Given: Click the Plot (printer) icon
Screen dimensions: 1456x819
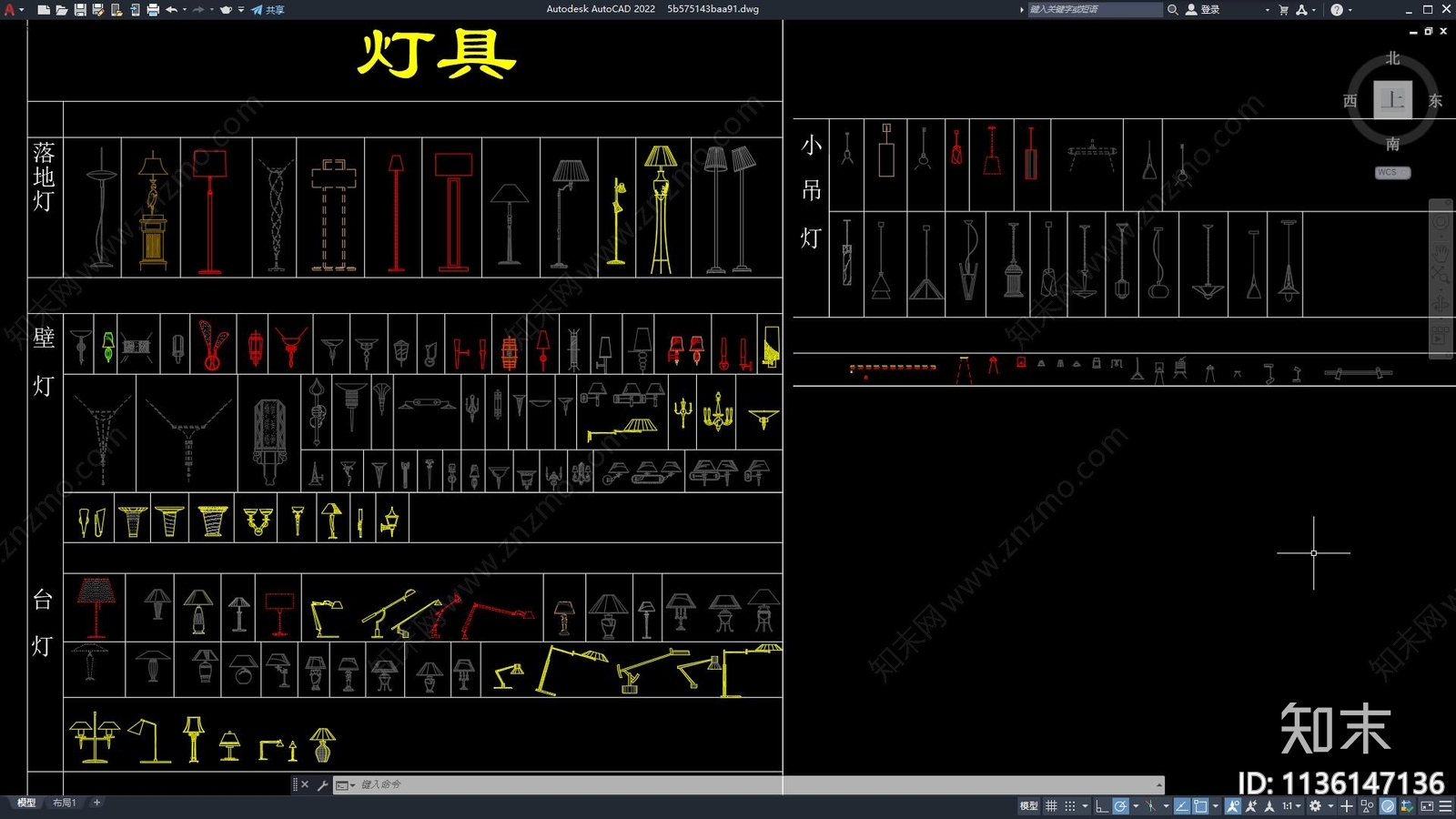Looking at the screenshot, I should click(x=152, y=9).
